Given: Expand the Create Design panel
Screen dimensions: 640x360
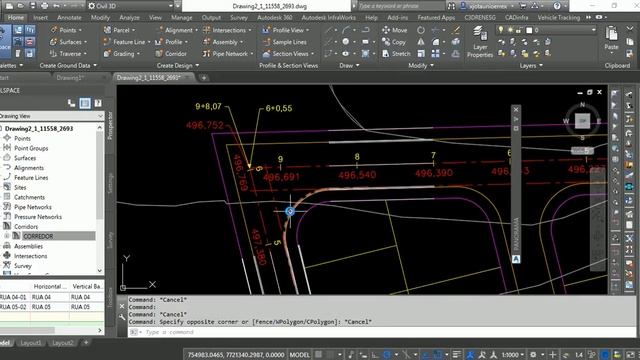Looking at the screenshot, I should (x=178, y=65).
